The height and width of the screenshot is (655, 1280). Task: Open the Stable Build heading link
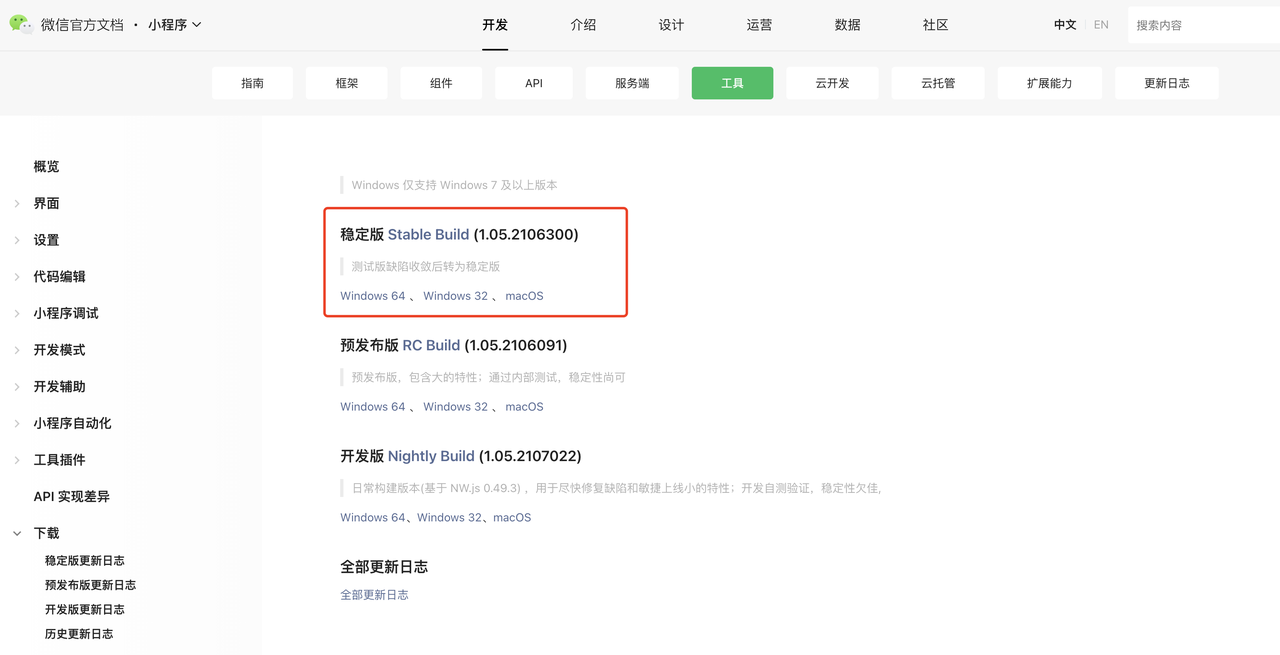point(428,235)
